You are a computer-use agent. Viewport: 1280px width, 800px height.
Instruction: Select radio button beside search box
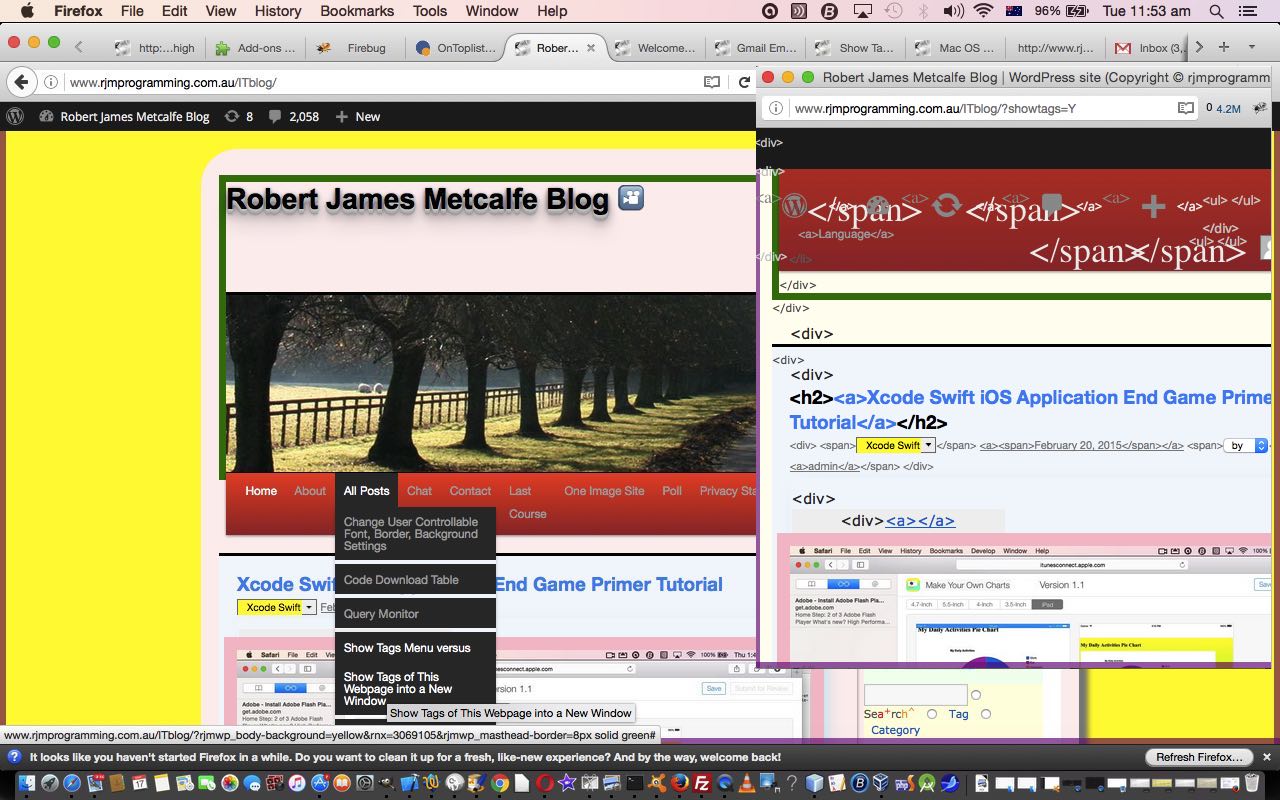point(976,695)
